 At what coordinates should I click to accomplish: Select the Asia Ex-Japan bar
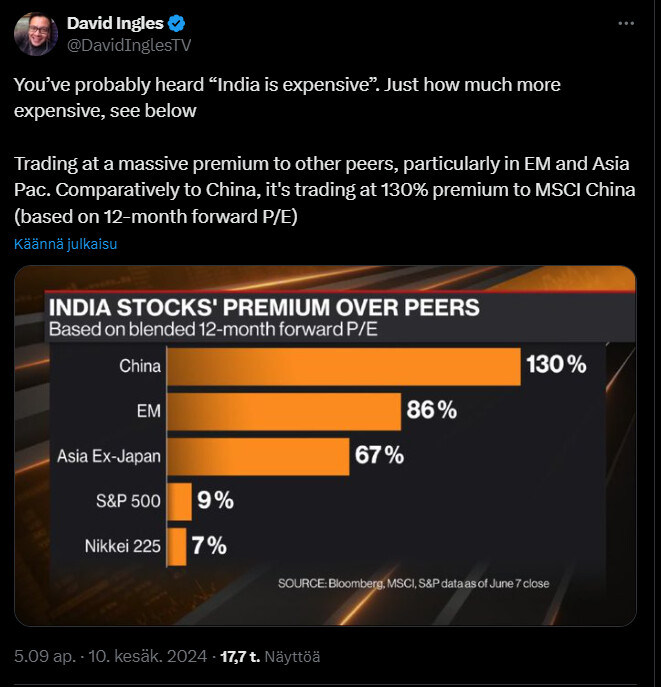257,456
